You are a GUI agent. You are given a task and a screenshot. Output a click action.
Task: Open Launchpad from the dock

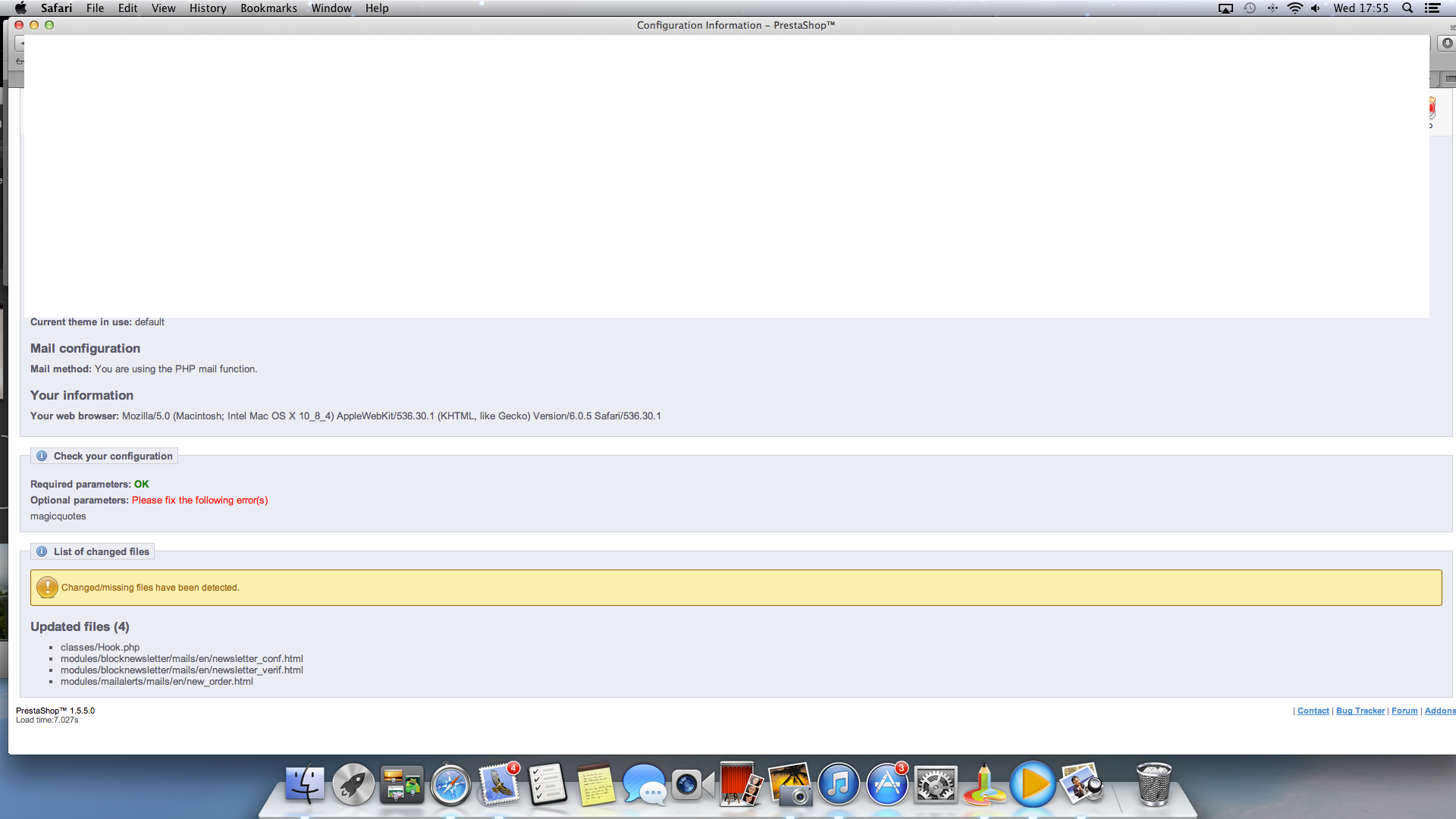coord(353,785)
